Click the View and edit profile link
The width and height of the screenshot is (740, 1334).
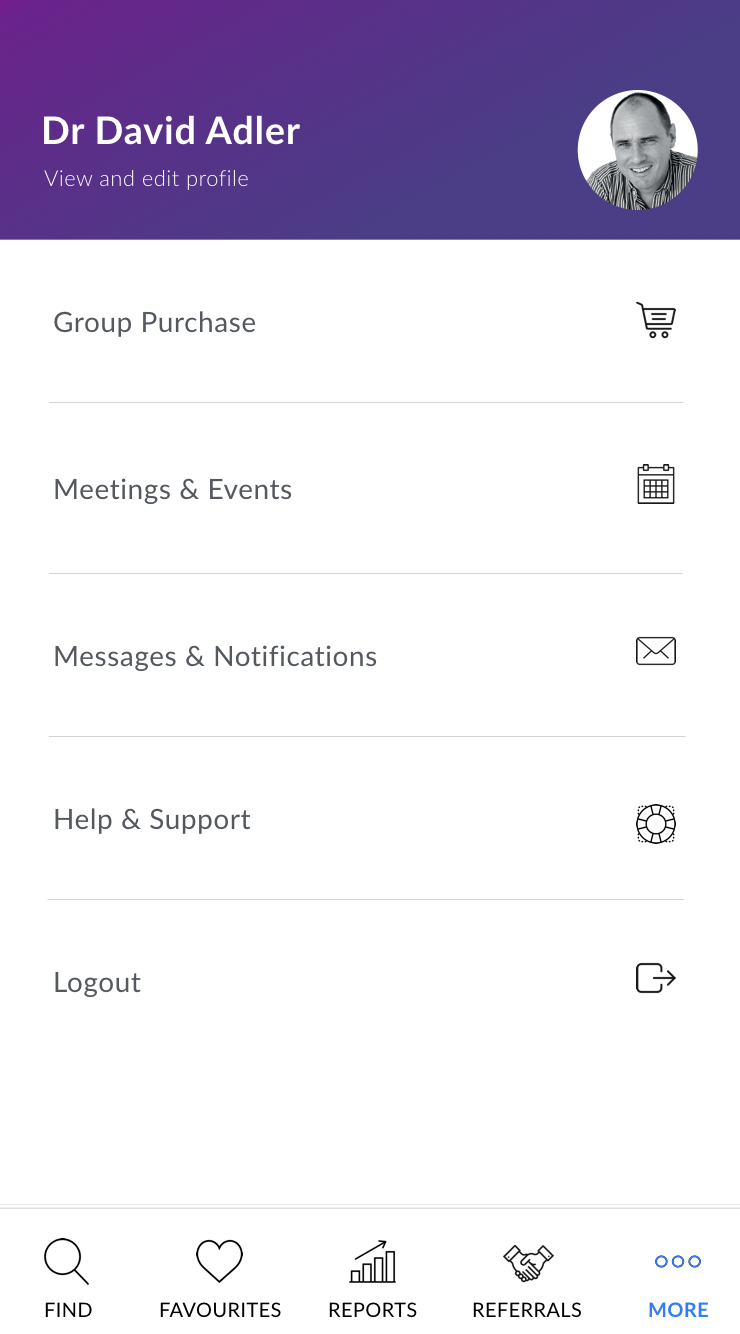[147, 179]
